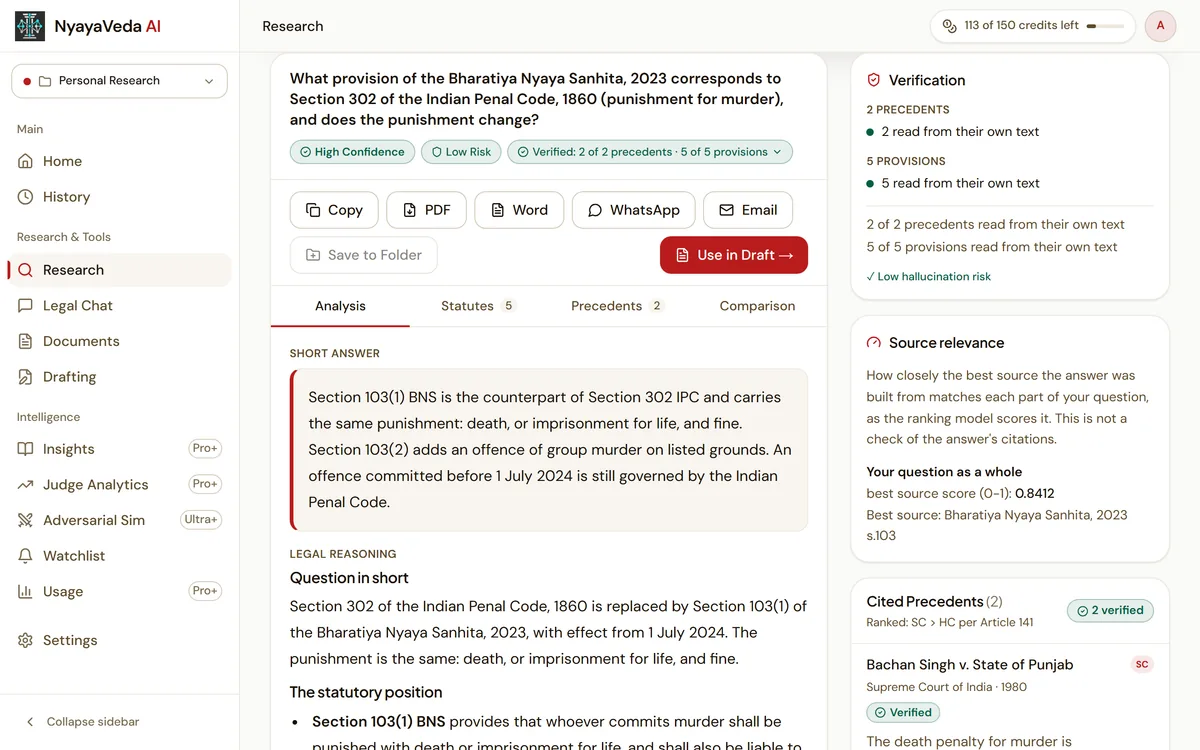
Task: Click the Home house icon
Action: (25, 161)
